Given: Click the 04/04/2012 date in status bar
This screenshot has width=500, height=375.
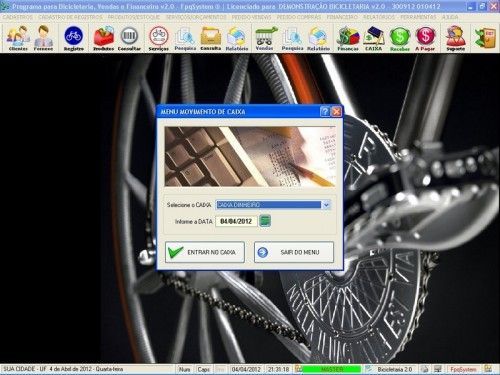Looking at the screenshot, I should 246,369.
